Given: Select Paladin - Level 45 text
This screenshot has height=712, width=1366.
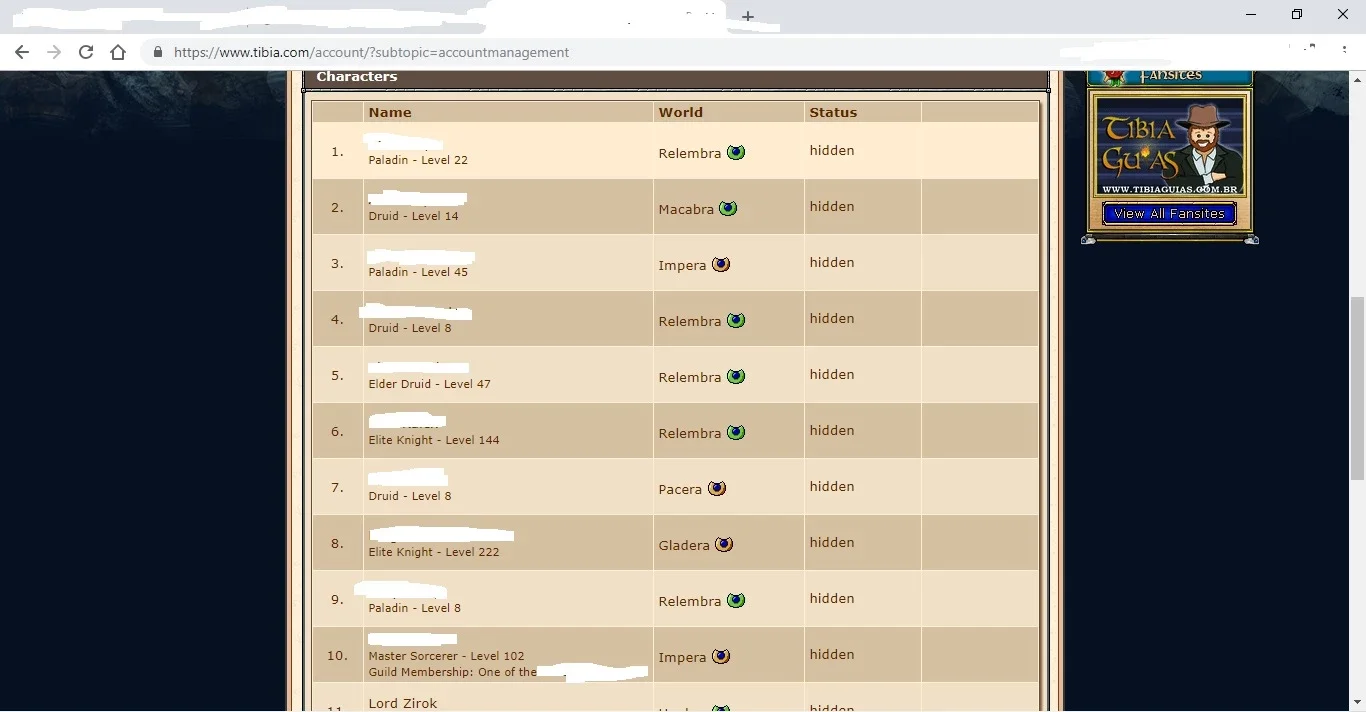Looking at the screenshot, I should click(x=418, y=272).
